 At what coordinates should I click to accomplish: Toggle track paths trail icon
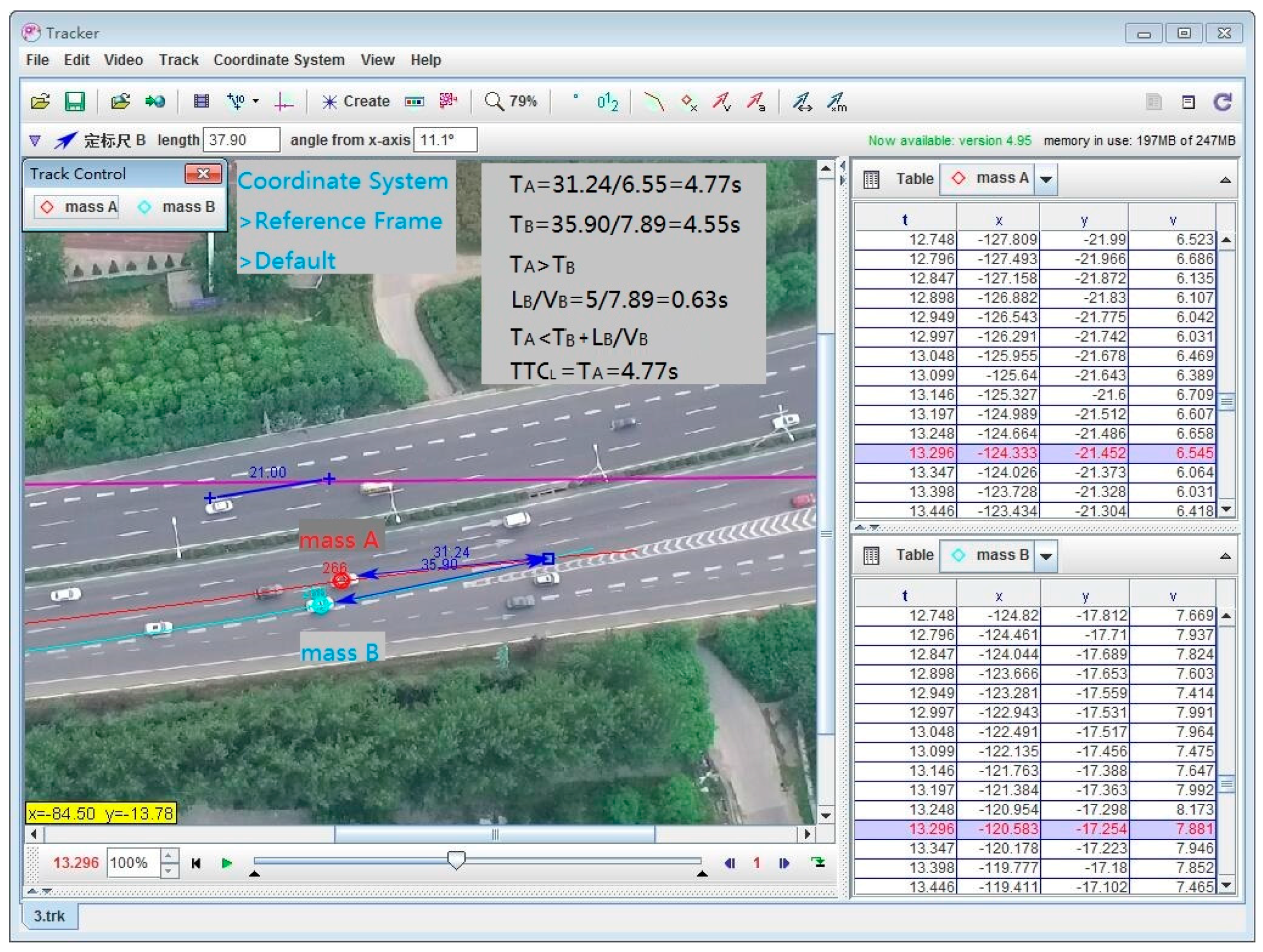[654, 102]
